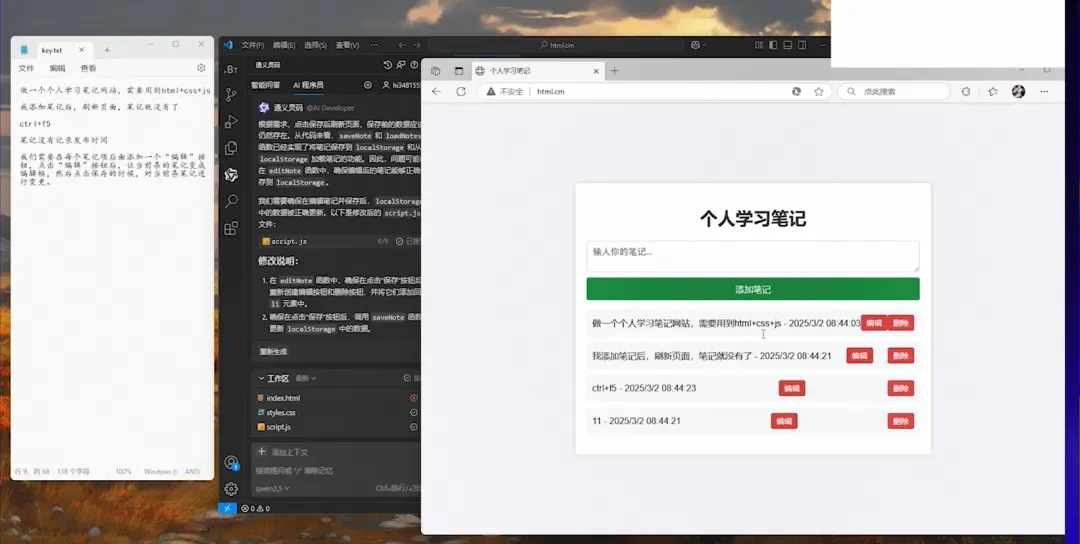This screenshot has height=544, width=1080.
Task: Close the key.txt Notepad tab
Action: 81,50
